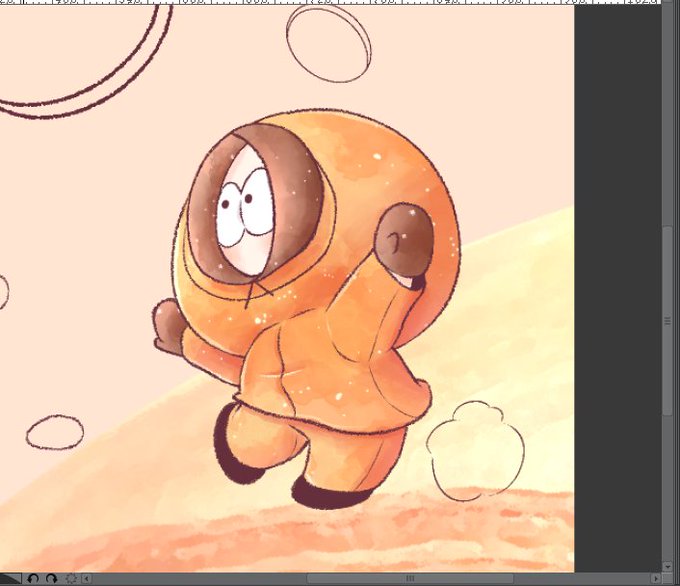This screenshot has height=586, width=680.
Task: Click the rotate canvas left icon
Action: (x=33, y=579)
